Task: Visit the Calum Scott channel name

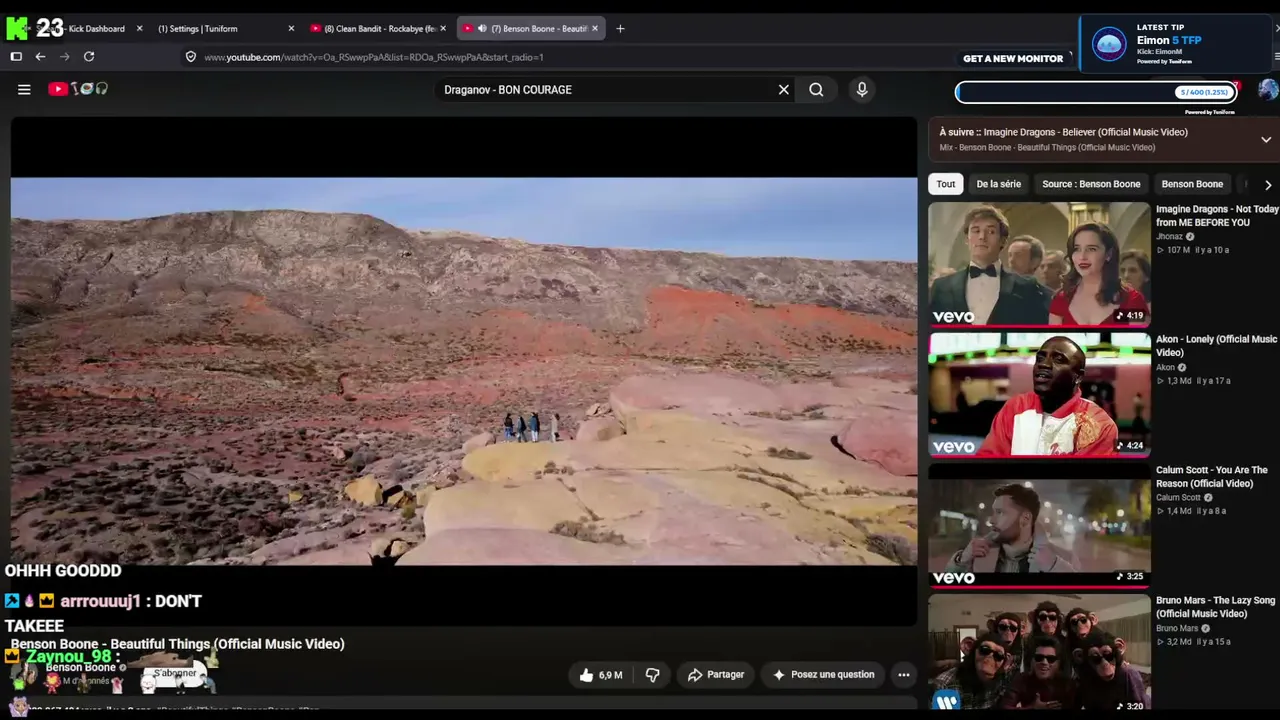Action: (1178, 498)
